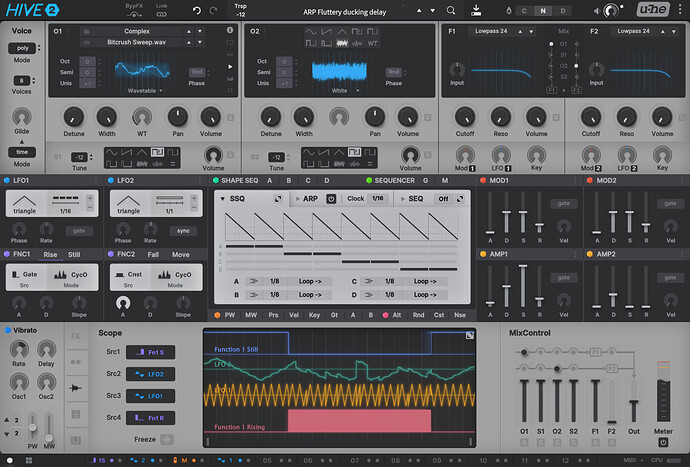Toggle AMP1 envelope gate button
This screenshot has width=690, height=467.
[x=564, y=278]
